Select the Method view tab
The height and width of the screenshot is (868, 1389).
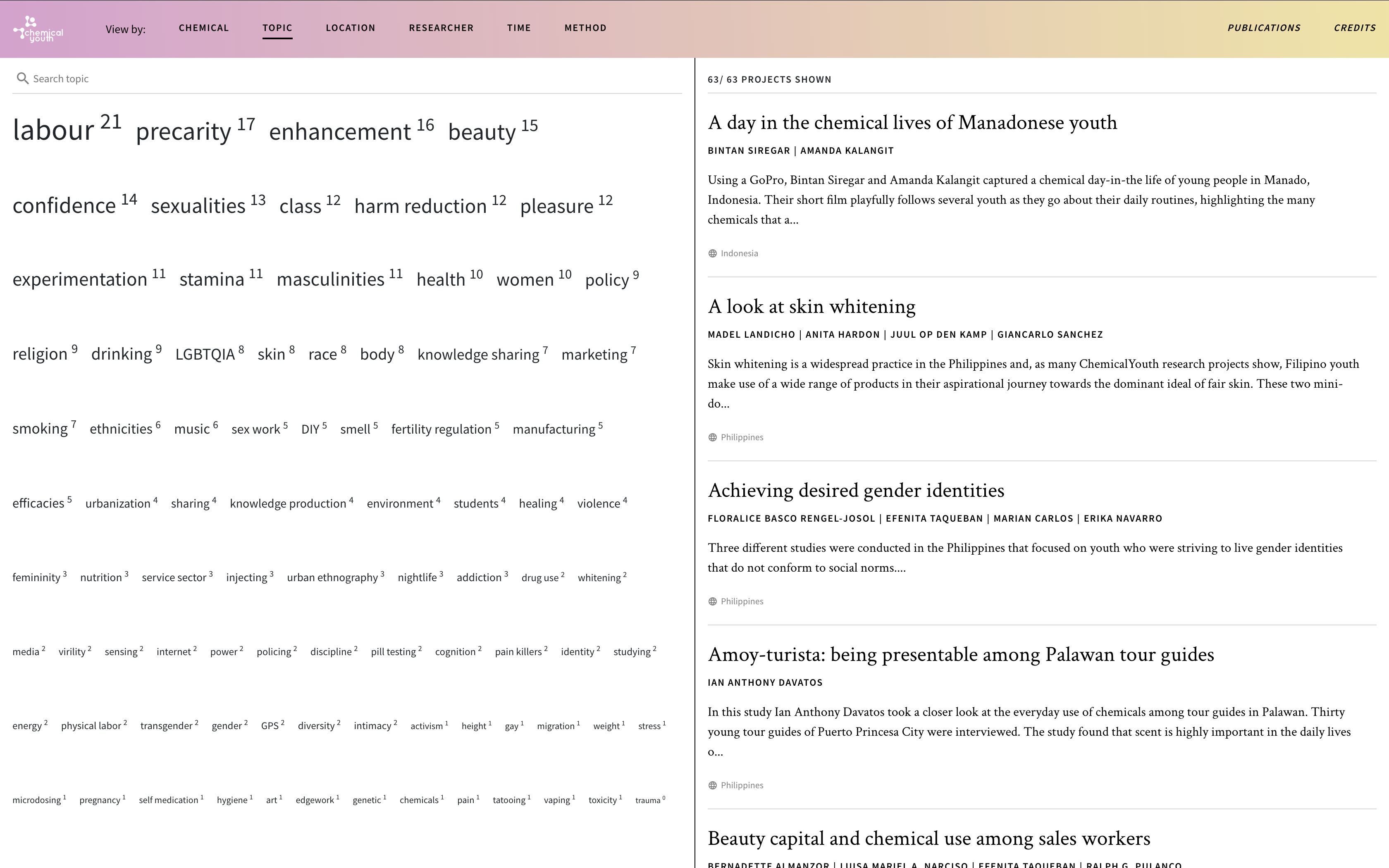[x=585, y=28]
